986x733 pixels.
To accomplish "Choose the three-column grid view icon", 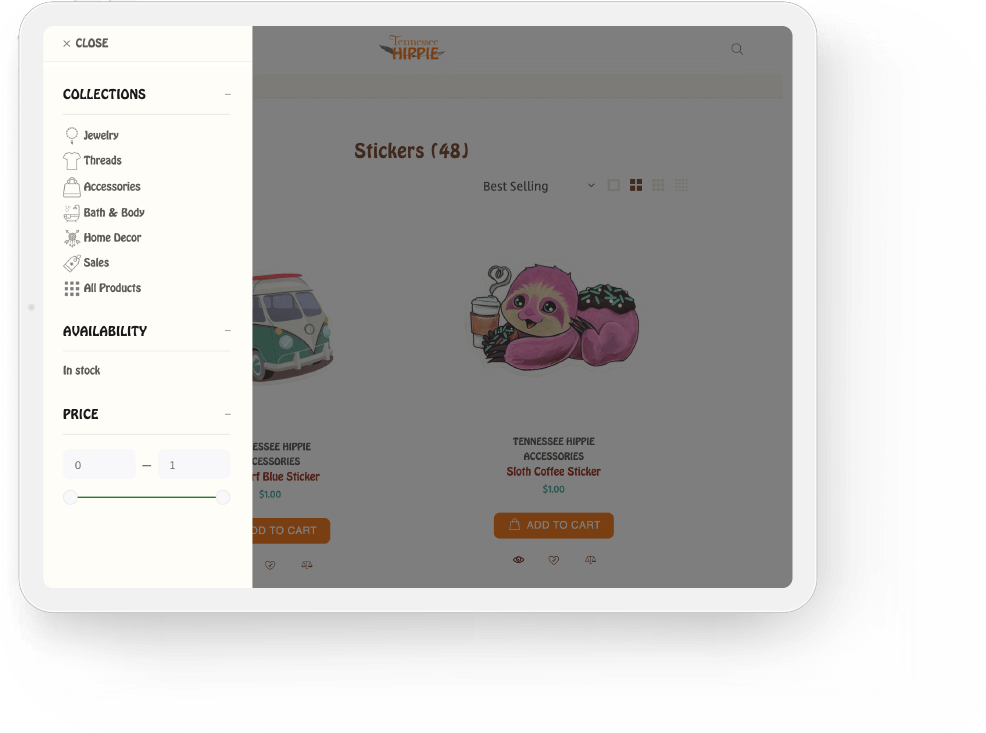I will point(658,185).
